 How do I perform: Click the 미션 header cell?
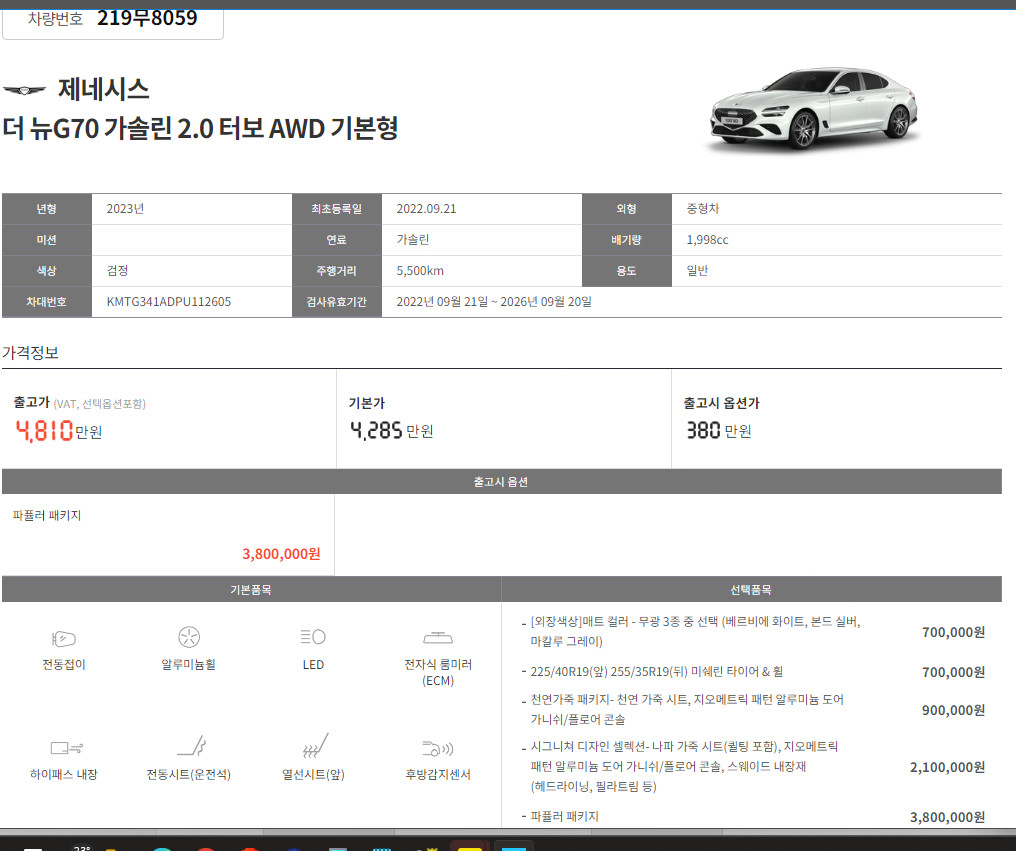tap(47, 240)
